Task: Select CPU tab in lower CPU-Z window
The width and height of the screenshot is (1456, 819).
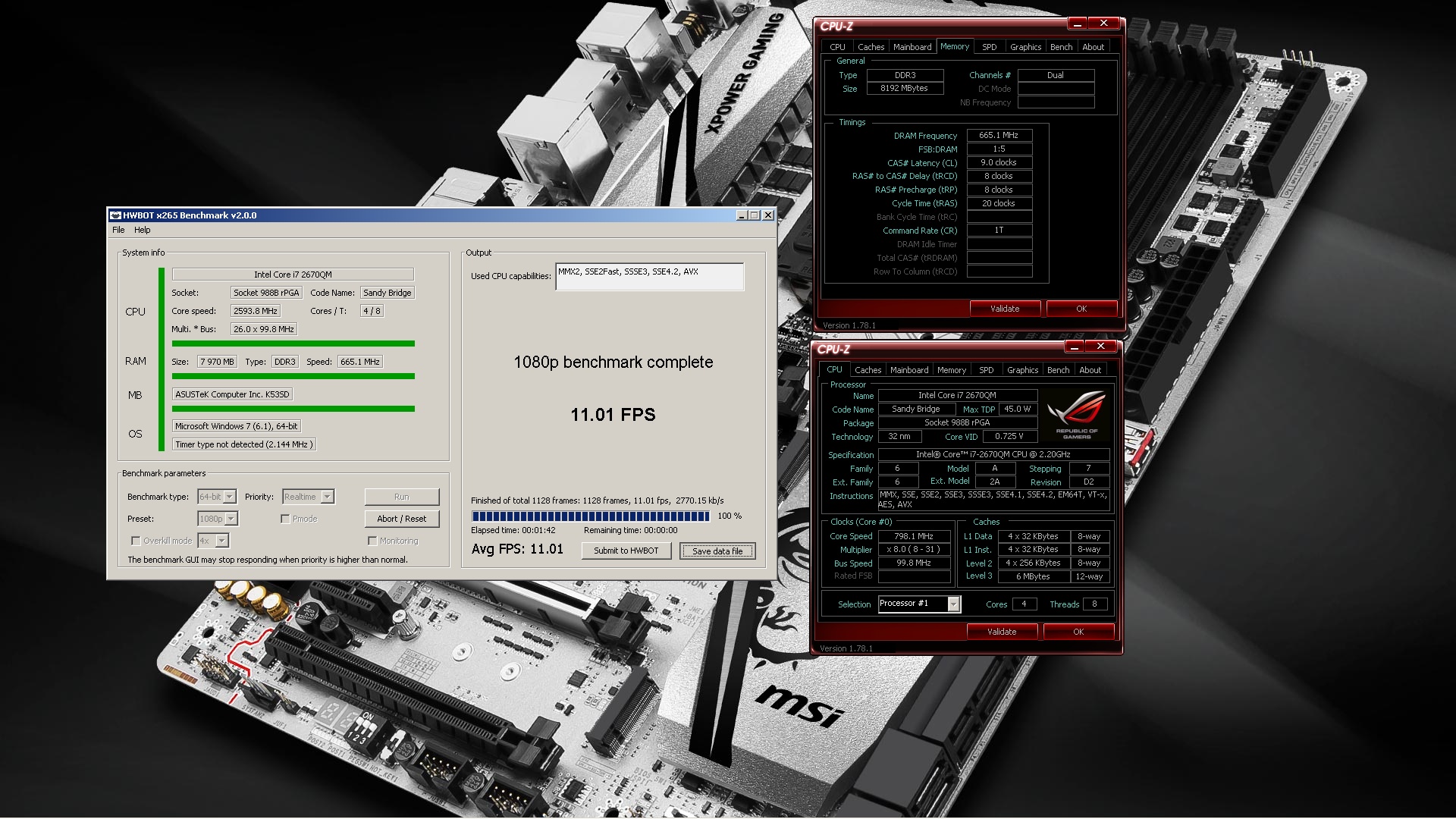Action: [x=834, y=369]
